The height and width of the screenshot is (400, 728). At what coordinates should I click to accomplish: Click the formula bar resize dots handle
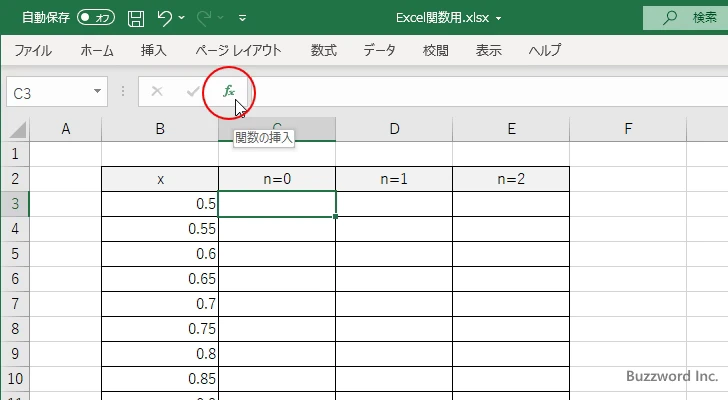tap(123, 91)
